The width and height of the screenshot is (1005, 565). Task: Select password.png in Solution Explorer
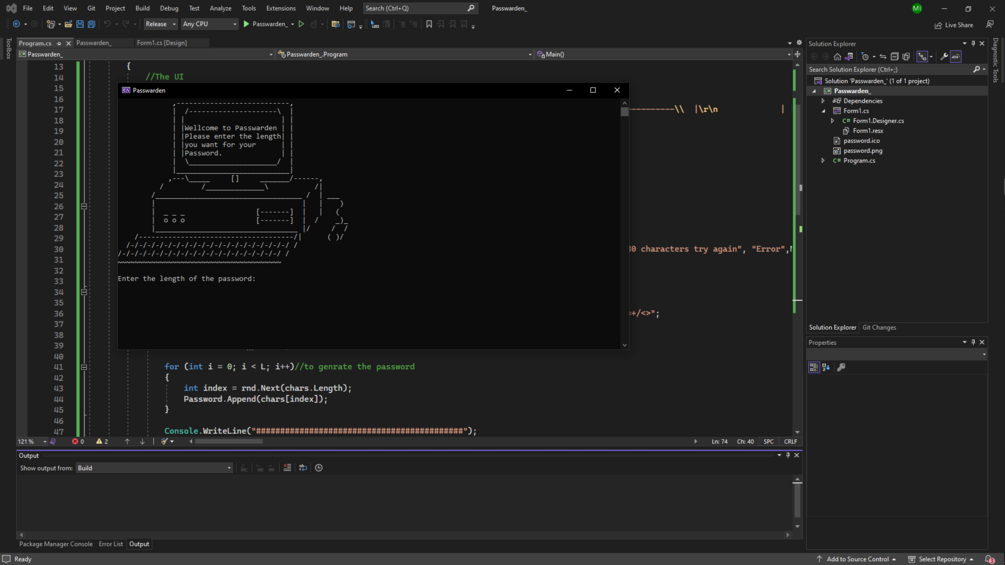point(862,151)
